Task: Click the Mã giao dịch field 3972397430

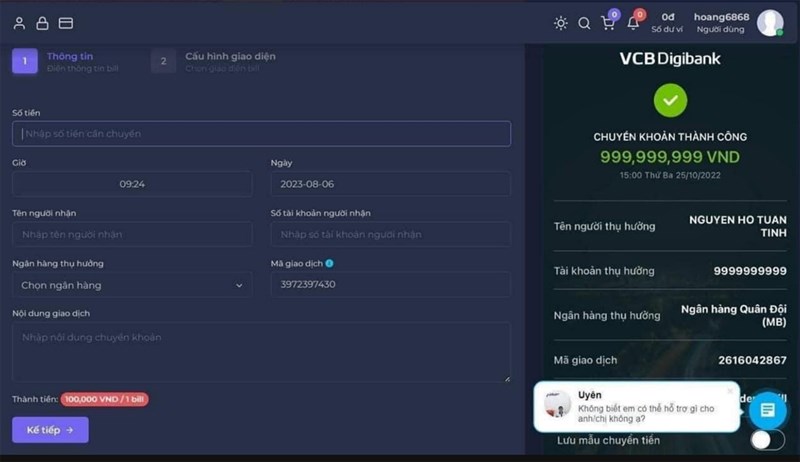Action: pyautogui.click(x=390, y=285)
